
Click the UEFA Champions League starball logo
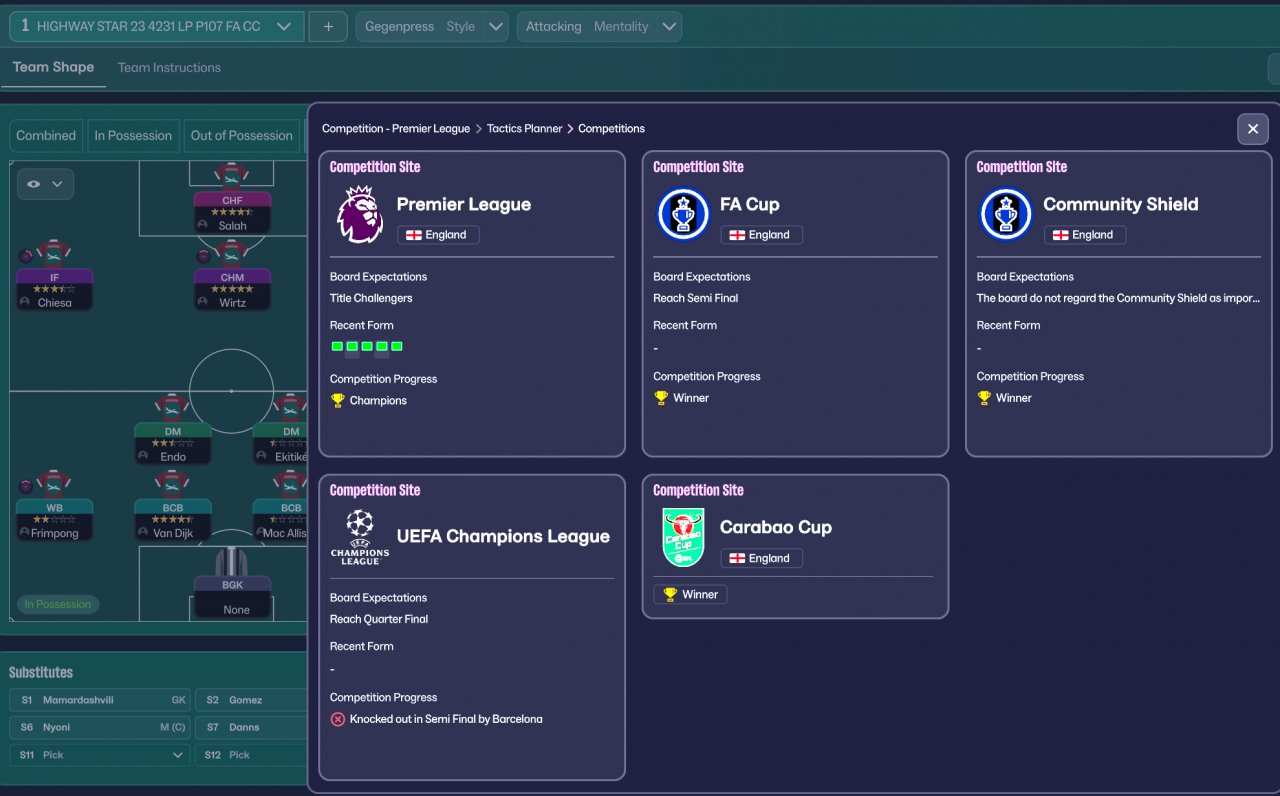click(x=359, y=537)
